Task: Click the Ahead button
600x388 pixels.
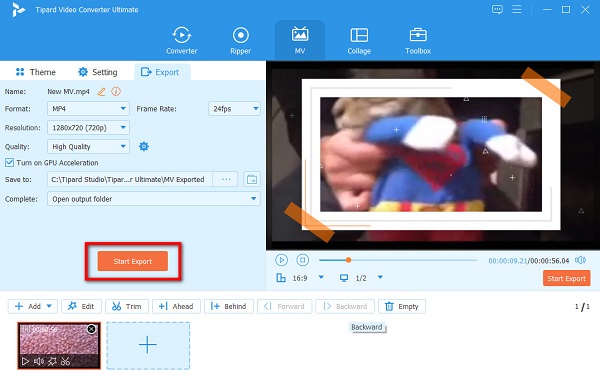Action: (x=176, y=306)
